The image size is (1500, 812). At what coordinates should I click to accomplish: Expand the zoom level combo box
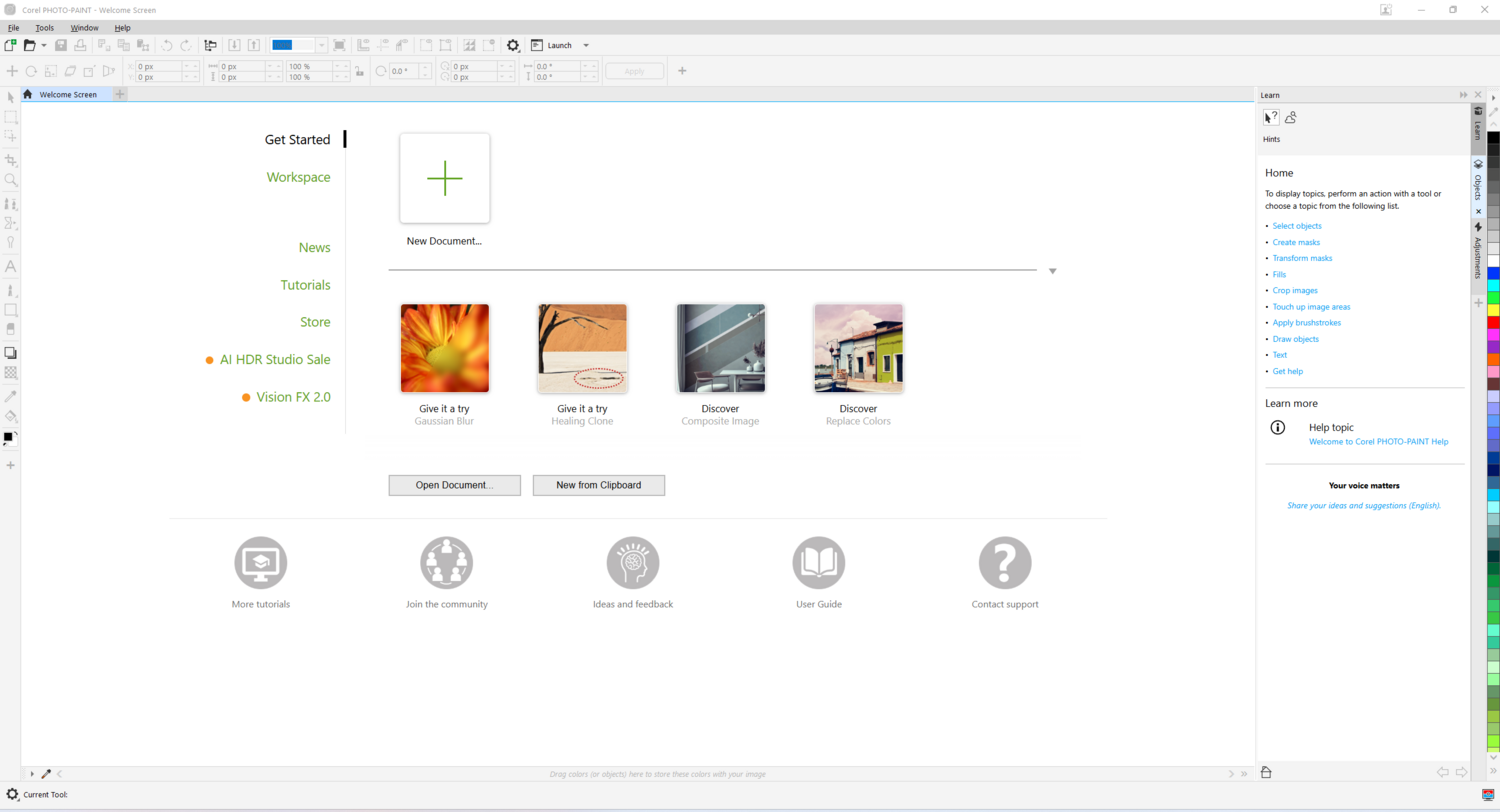(x=322, y=45)
